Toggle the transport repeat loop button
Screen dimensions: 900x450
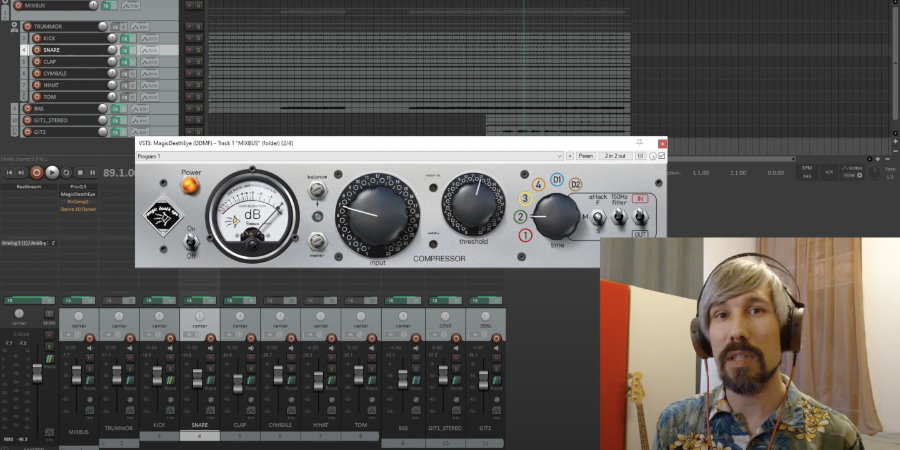coord(67,172)
